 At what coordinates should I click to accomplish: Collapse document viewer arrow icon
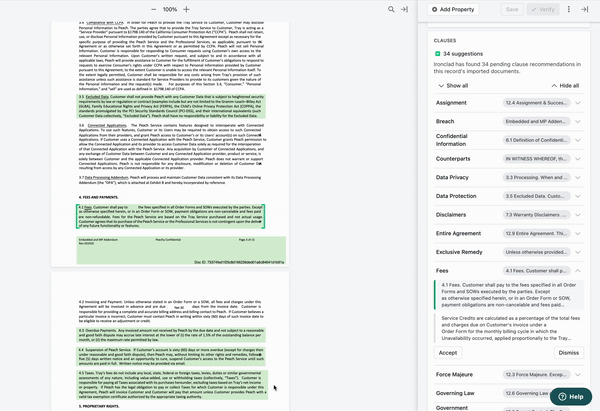[x=404, y=9]
